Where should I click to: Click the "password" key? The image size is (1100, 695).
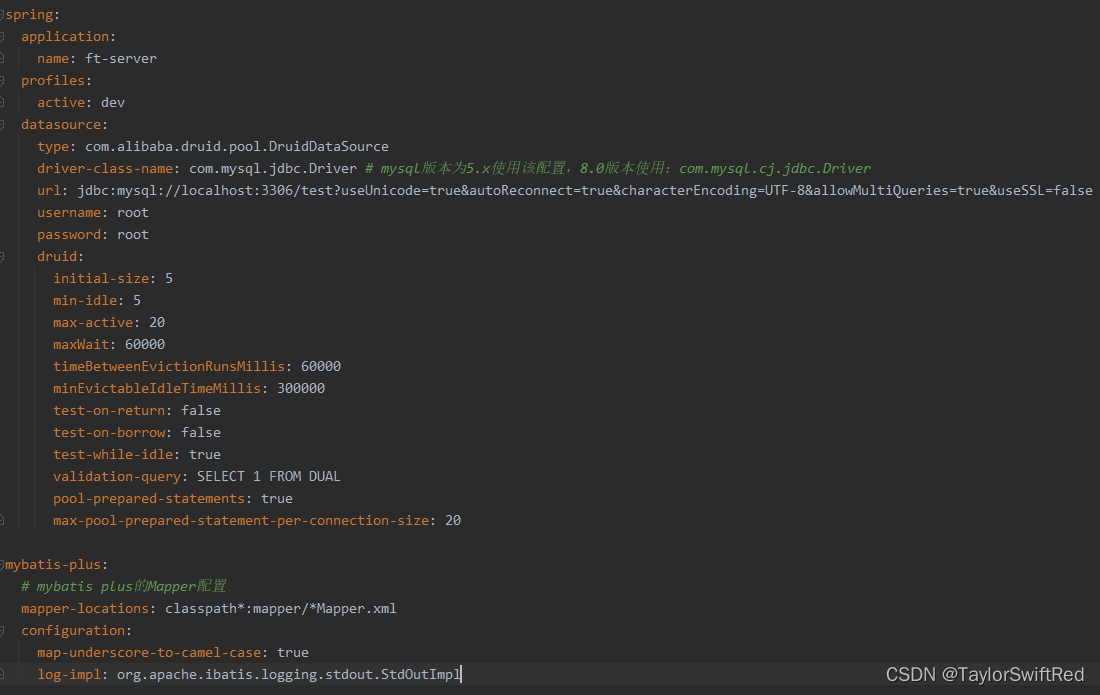coord(69,234)
